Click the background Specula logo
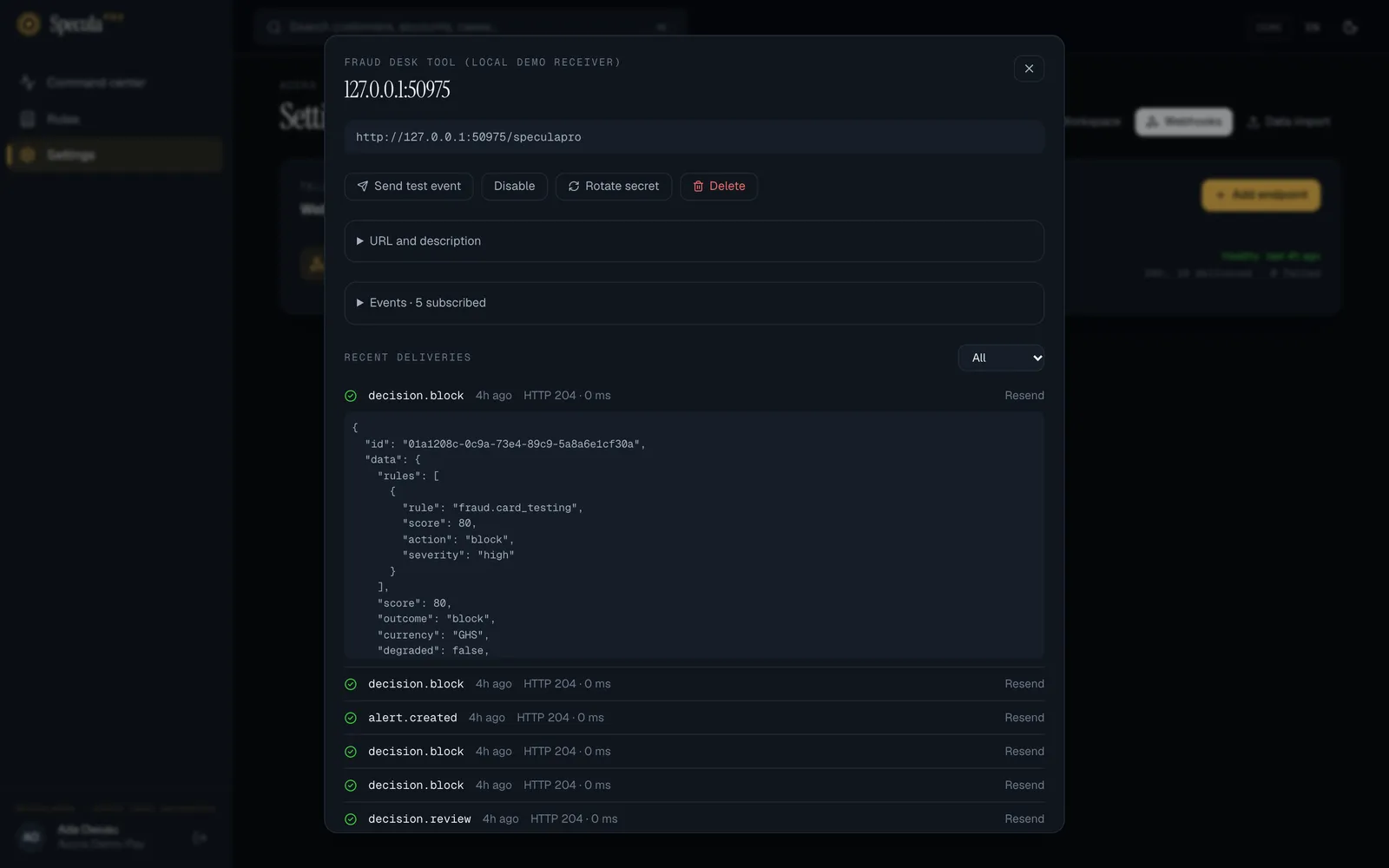The width and height of the screenshot is (1389, 868). (x=69, y=24)
